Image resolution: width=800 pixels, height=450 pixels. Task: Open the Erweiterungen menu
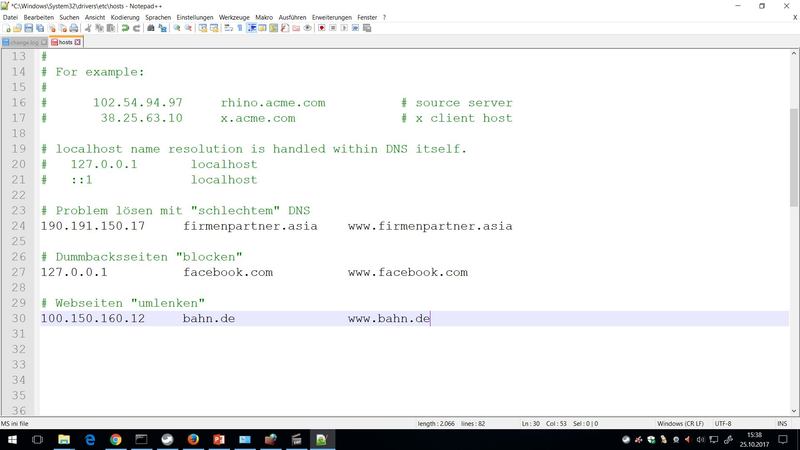pos(332,17)
